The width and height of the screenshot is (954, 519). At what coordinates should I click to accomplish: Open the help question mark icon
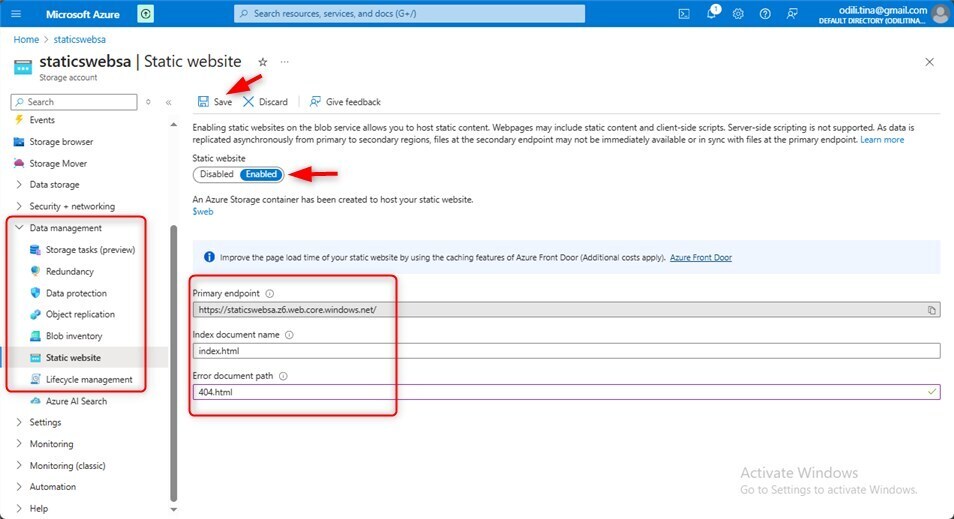click(x=765, y=13)
